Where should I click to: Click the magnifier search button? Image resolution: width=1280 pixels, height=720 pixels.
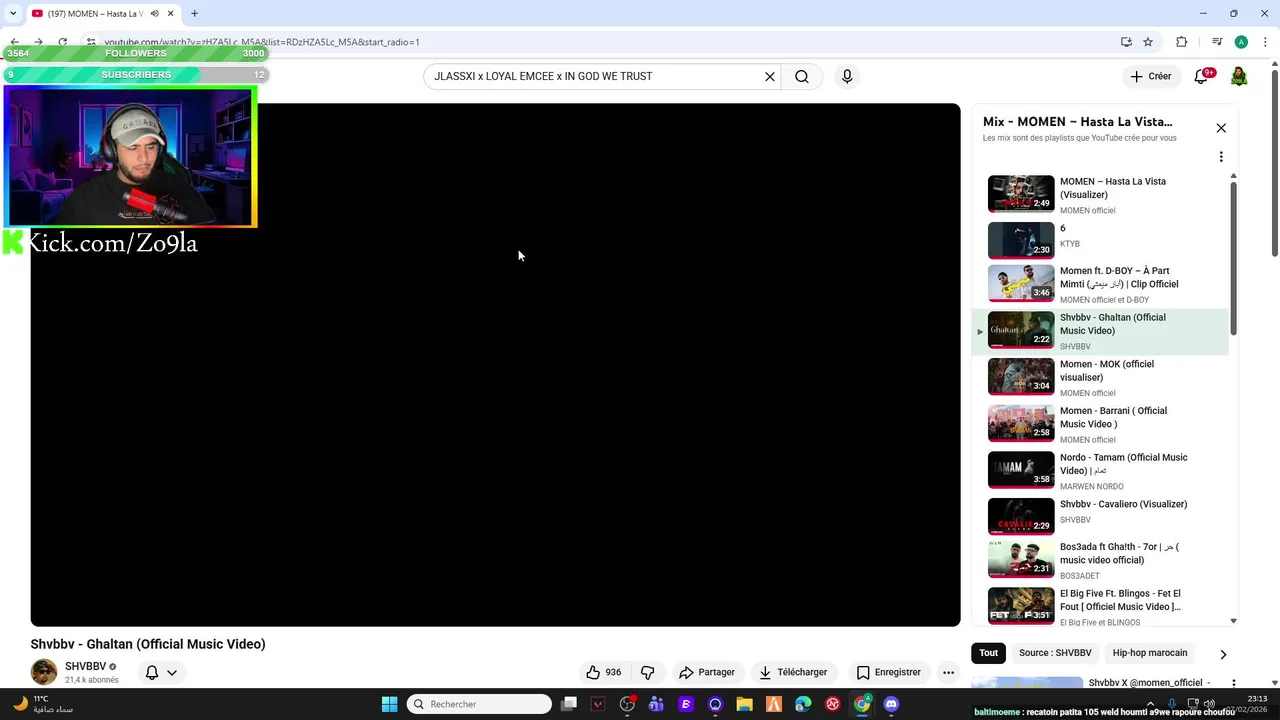coord(802,76)
